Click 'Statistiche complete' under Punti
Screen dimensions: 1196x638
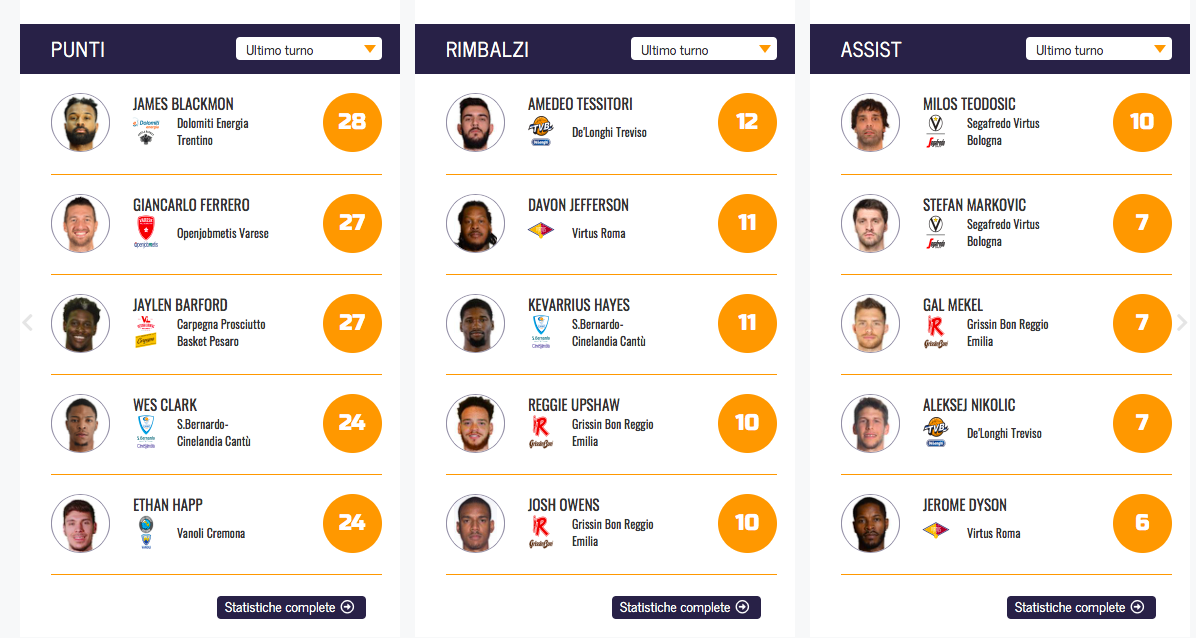[291, 607]
